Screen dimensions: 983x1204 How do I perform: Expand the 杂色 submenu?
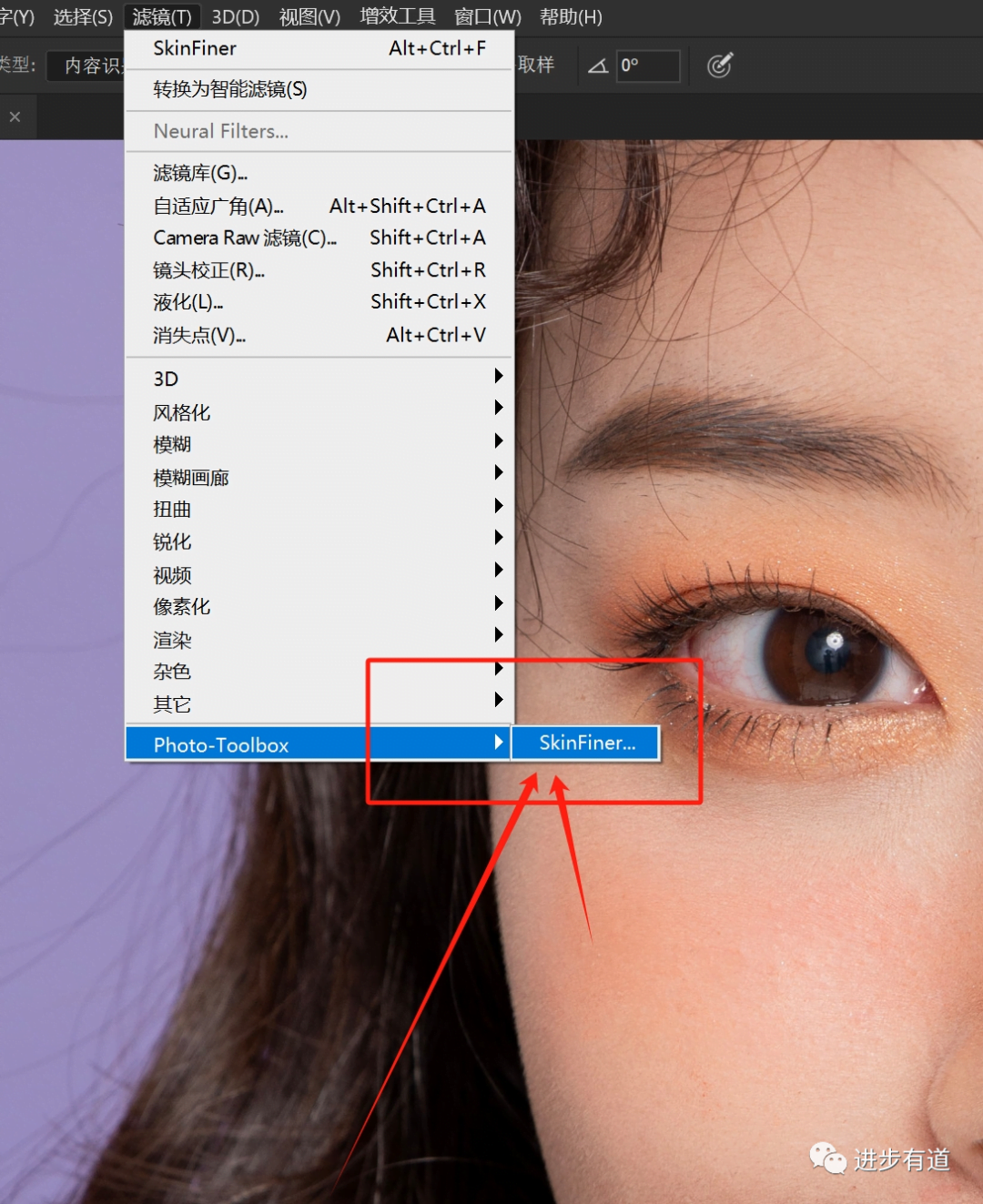click(319, 672)
